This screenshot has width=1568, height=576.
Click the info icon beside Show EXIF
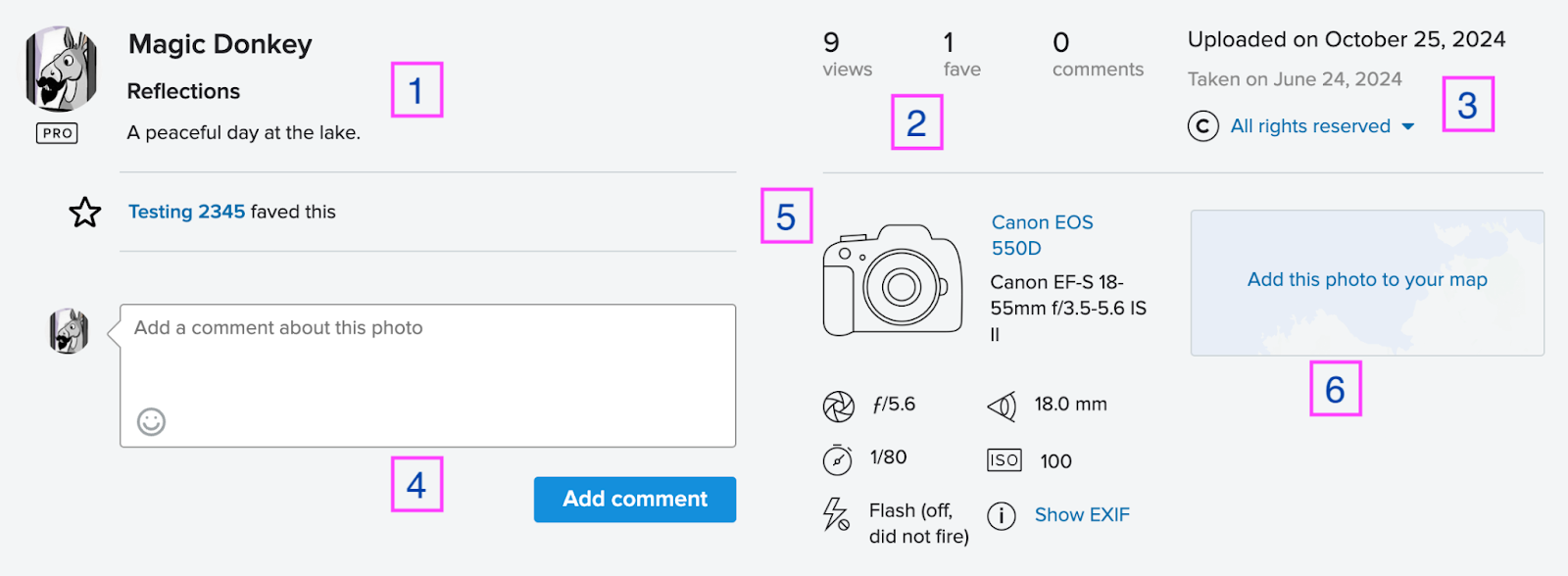[x=1002, y=515]
